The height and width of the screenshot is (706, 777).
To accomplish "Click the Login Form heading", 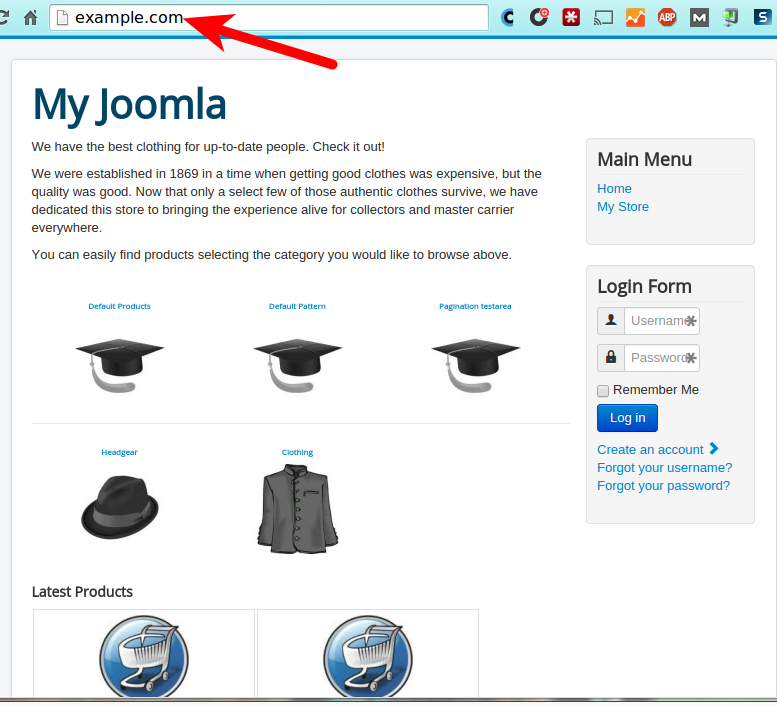I will pyautogui.click(x=644, y=286).
